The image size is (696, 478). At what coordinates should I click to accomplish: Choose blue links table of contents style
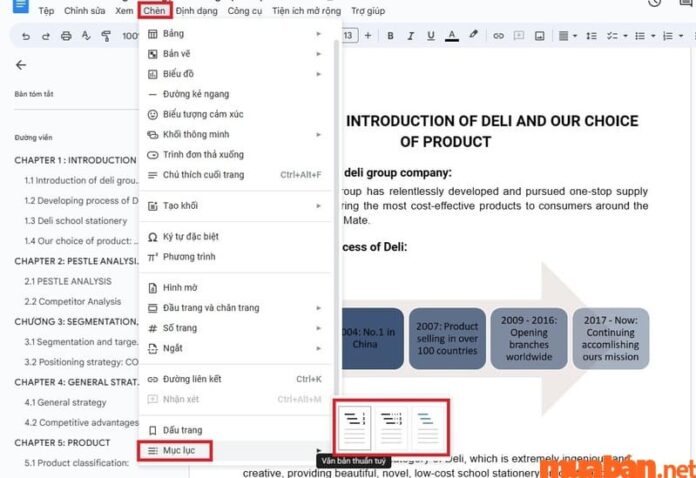click(x=427, y=427)
